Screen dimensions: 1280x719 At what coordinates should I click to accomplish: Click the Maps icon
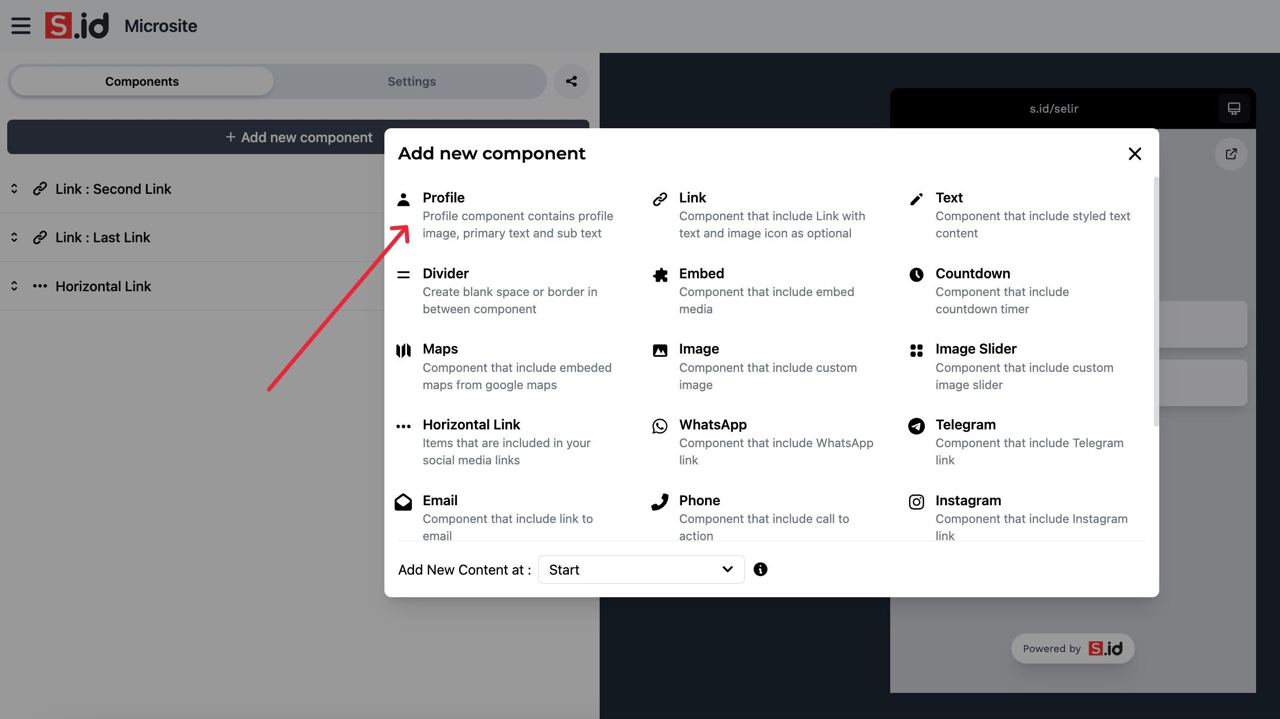click(x=403, y=351)
